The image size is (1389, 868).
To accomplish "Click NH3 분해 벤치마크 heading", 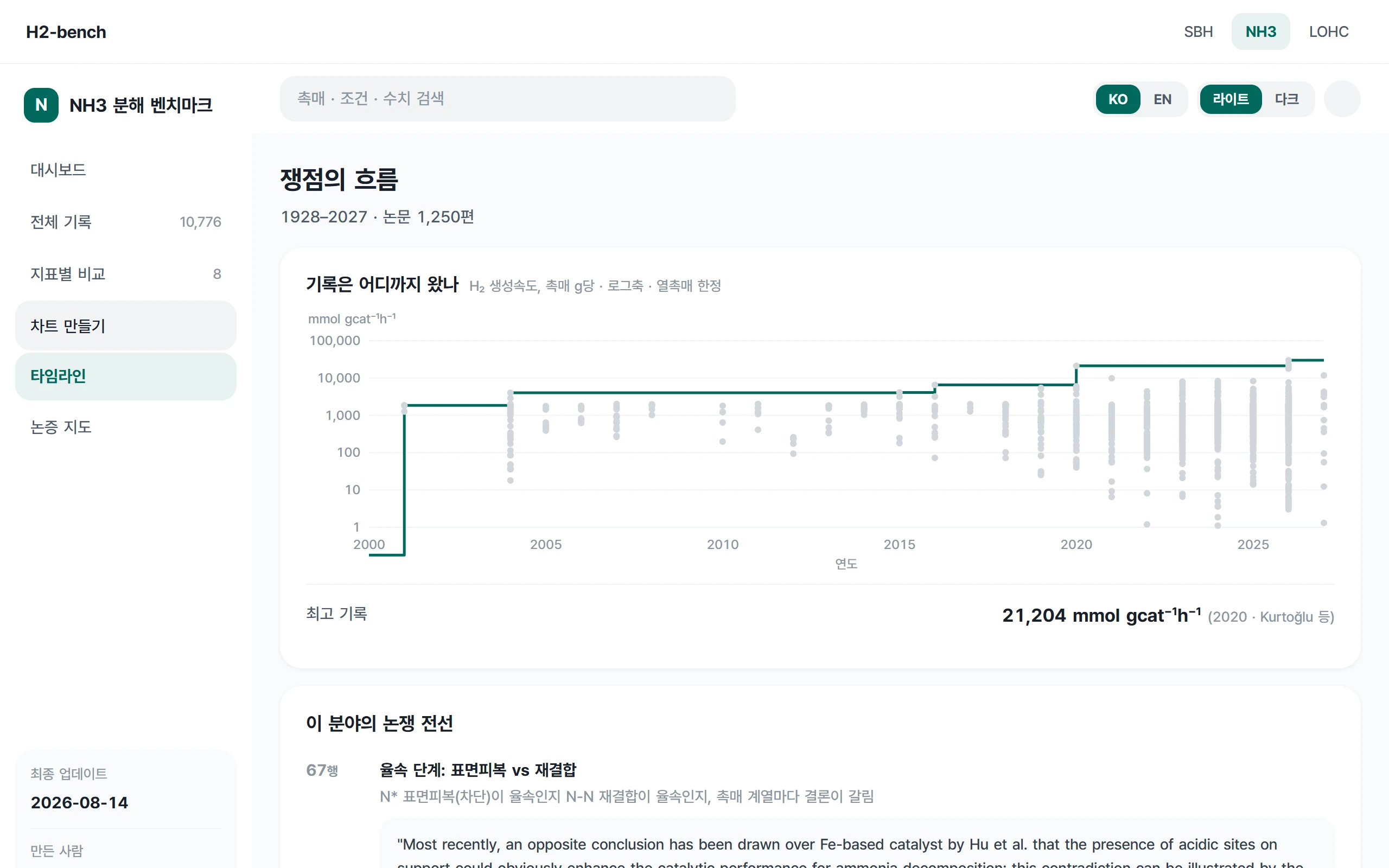I will 141,106.
